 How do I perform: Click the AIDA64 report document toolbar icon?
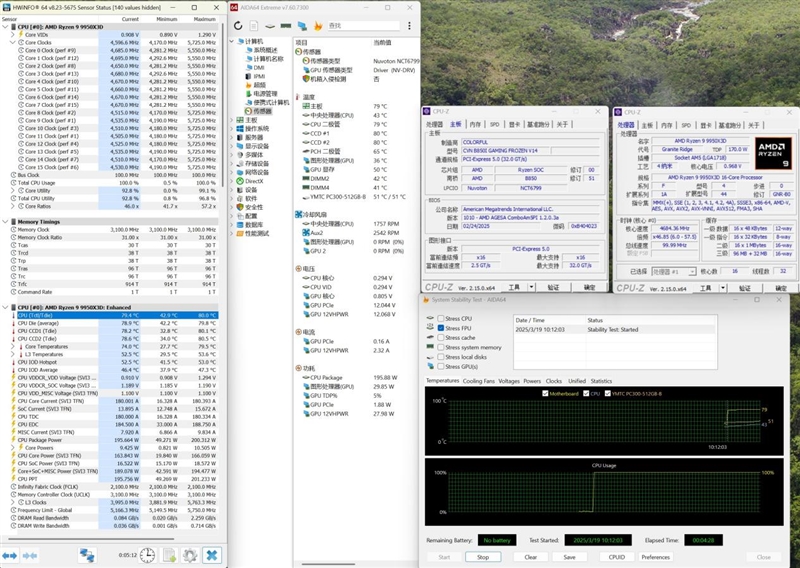tap(254, 26)
